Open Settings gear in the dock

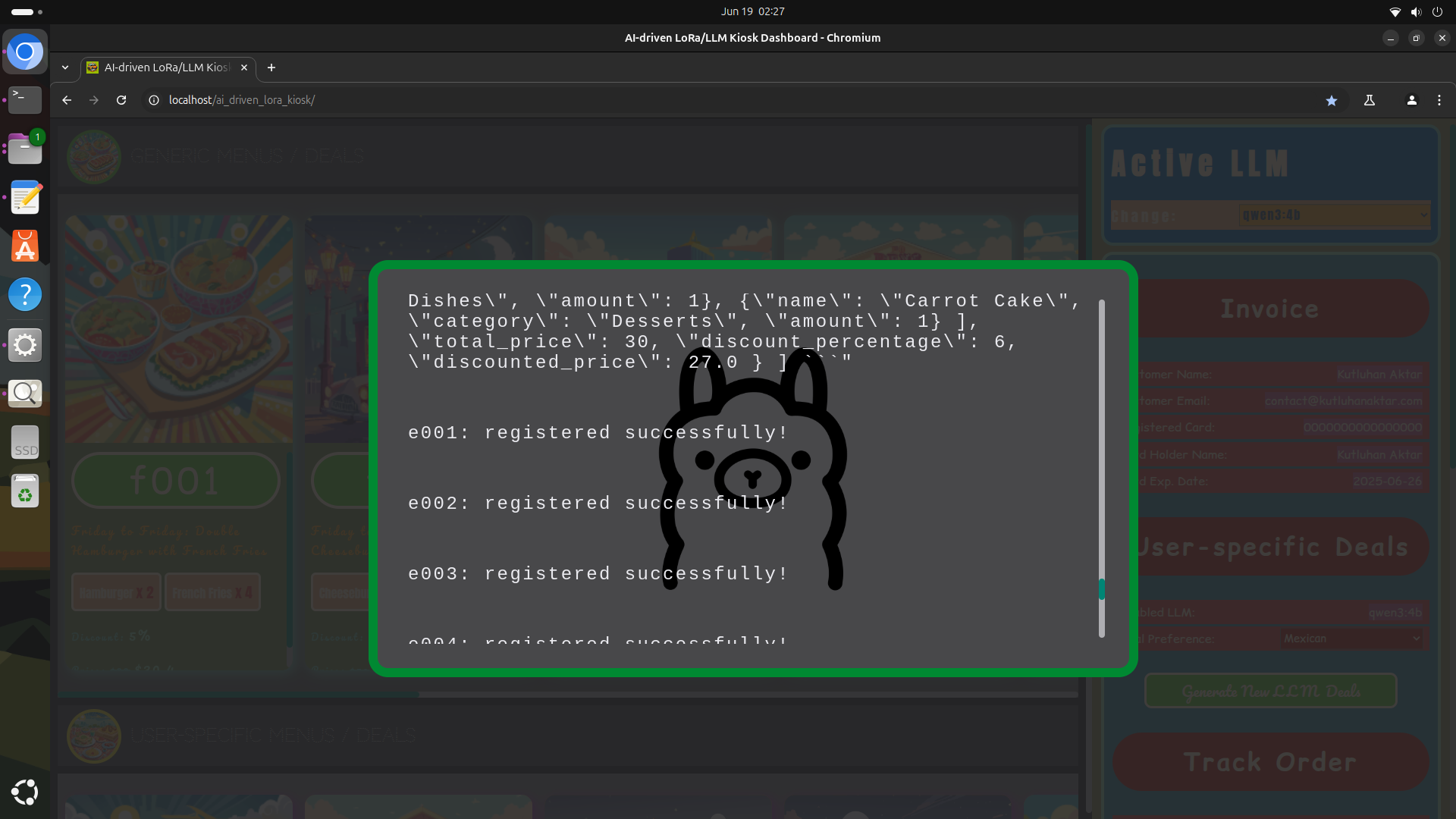pos(25,345)
